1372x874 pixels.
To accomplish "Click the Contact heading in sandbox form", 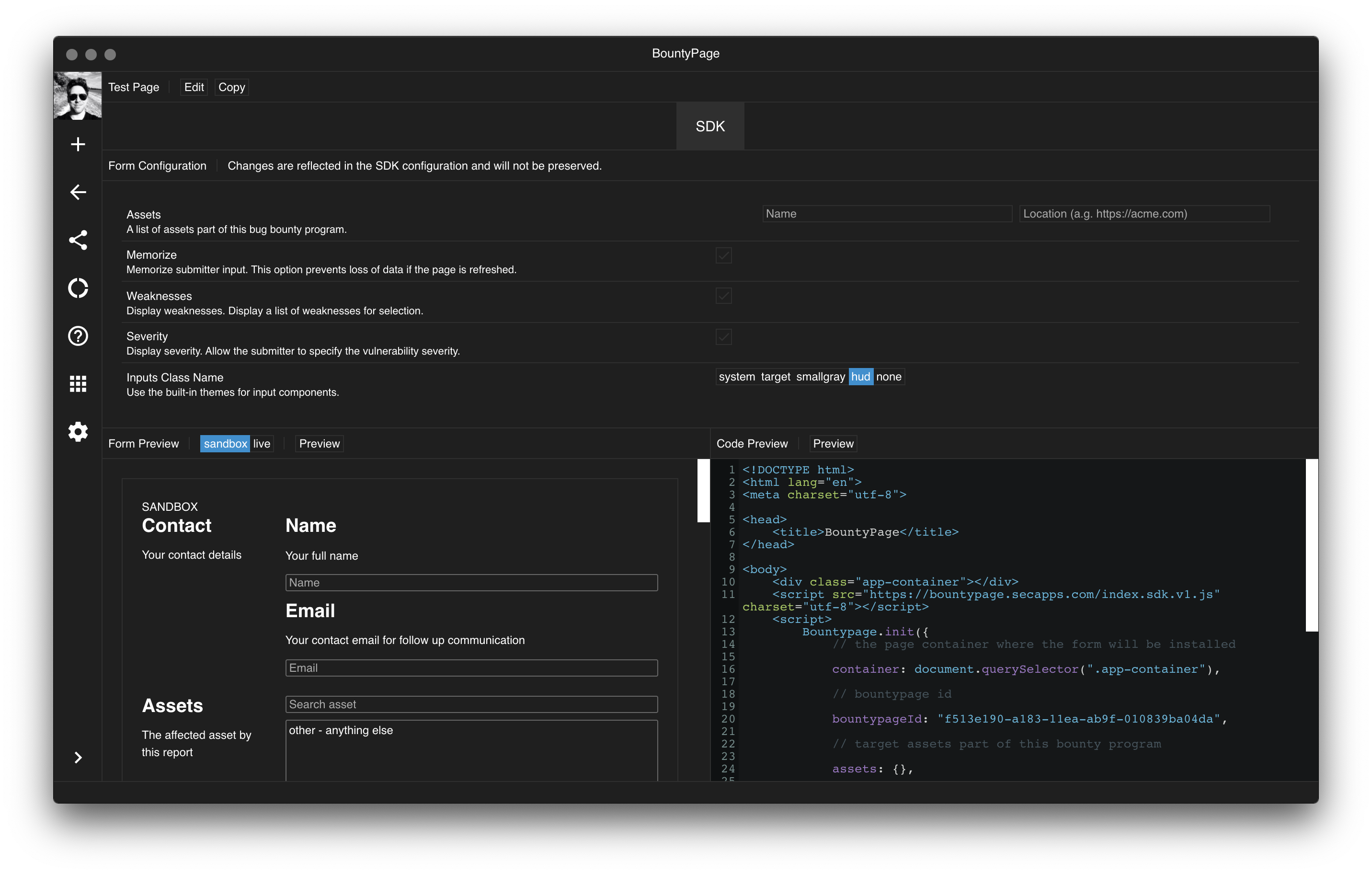I will coord(176,525).
